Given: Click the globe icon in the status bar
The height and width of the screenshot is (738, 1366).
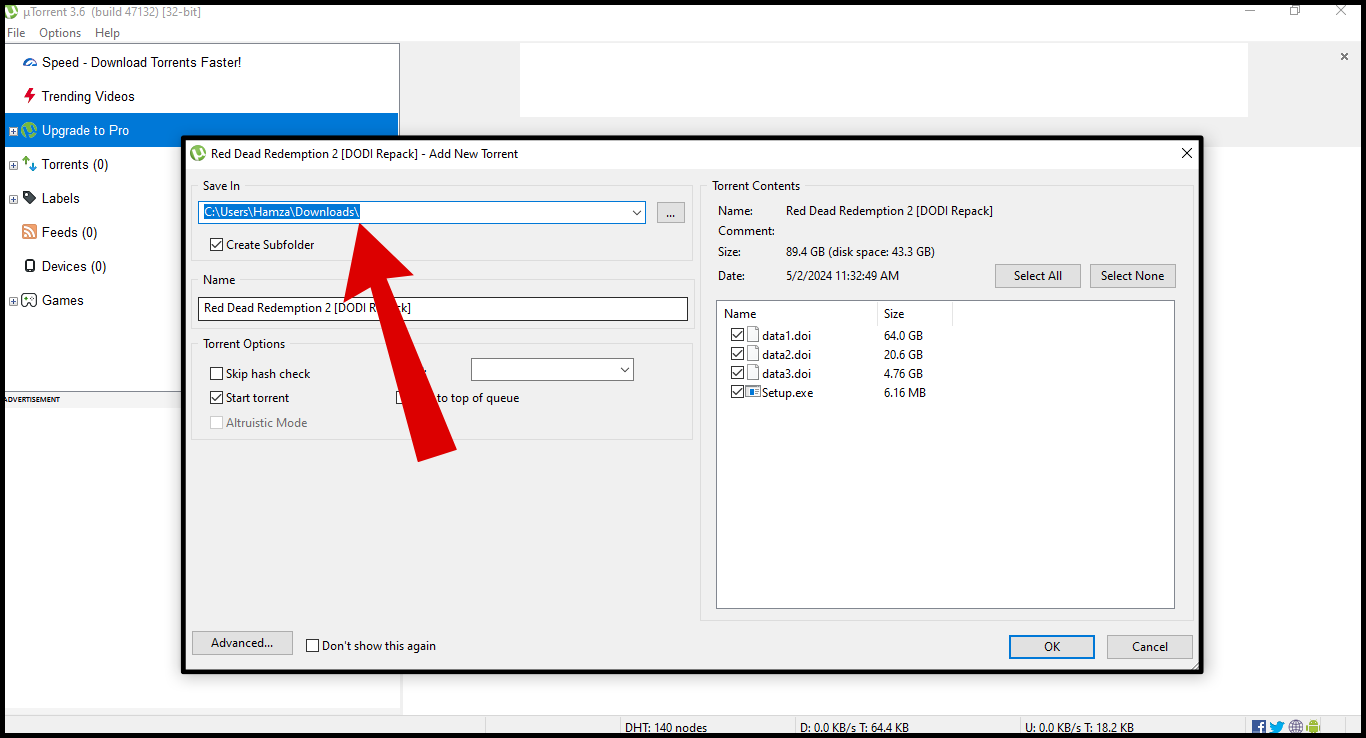Looking at the screenshot, I should pyautogui.click(x=1295, y=727).
